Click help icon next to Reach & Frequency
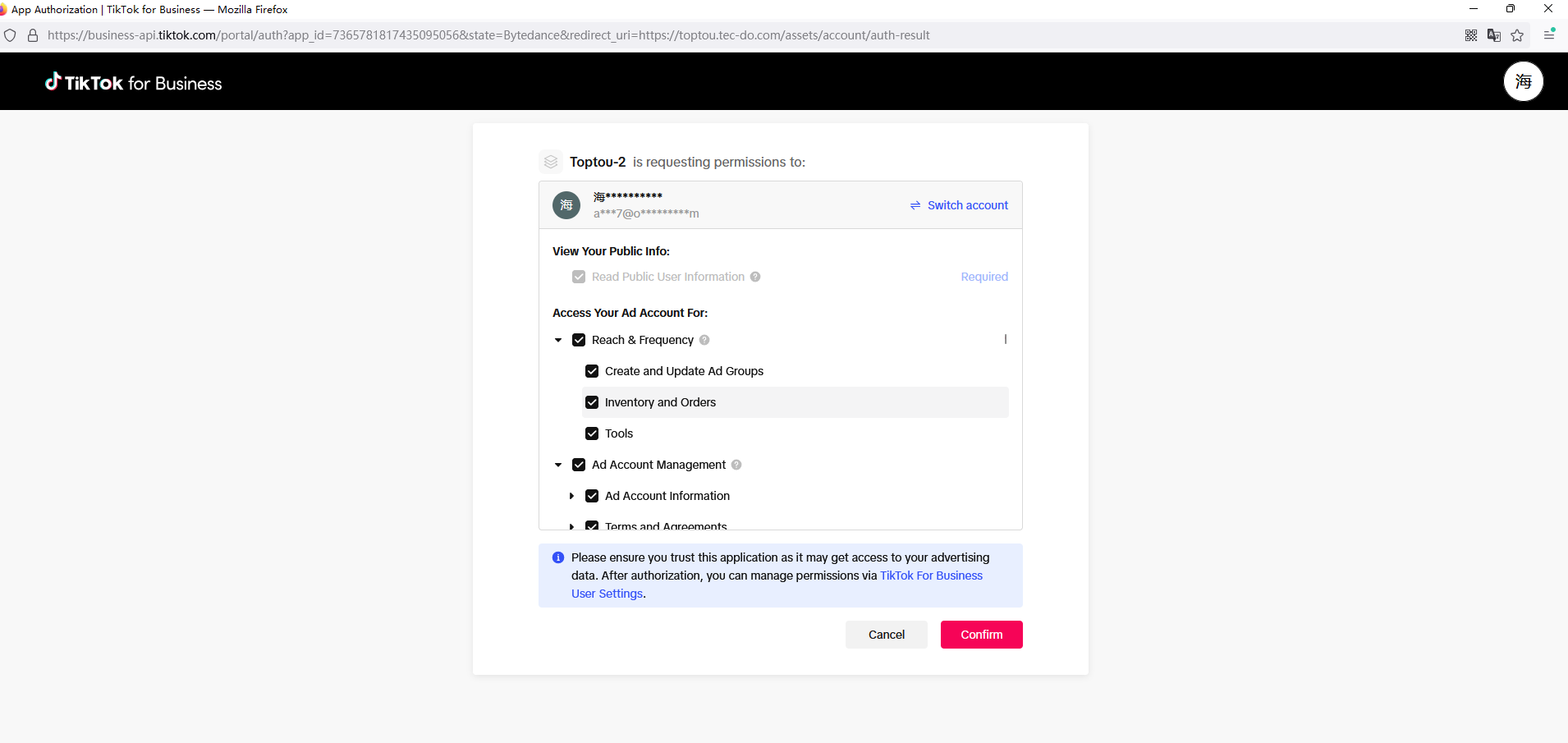Image resolution: width=1568 pixels, height=743 pixels. (704, 340)
